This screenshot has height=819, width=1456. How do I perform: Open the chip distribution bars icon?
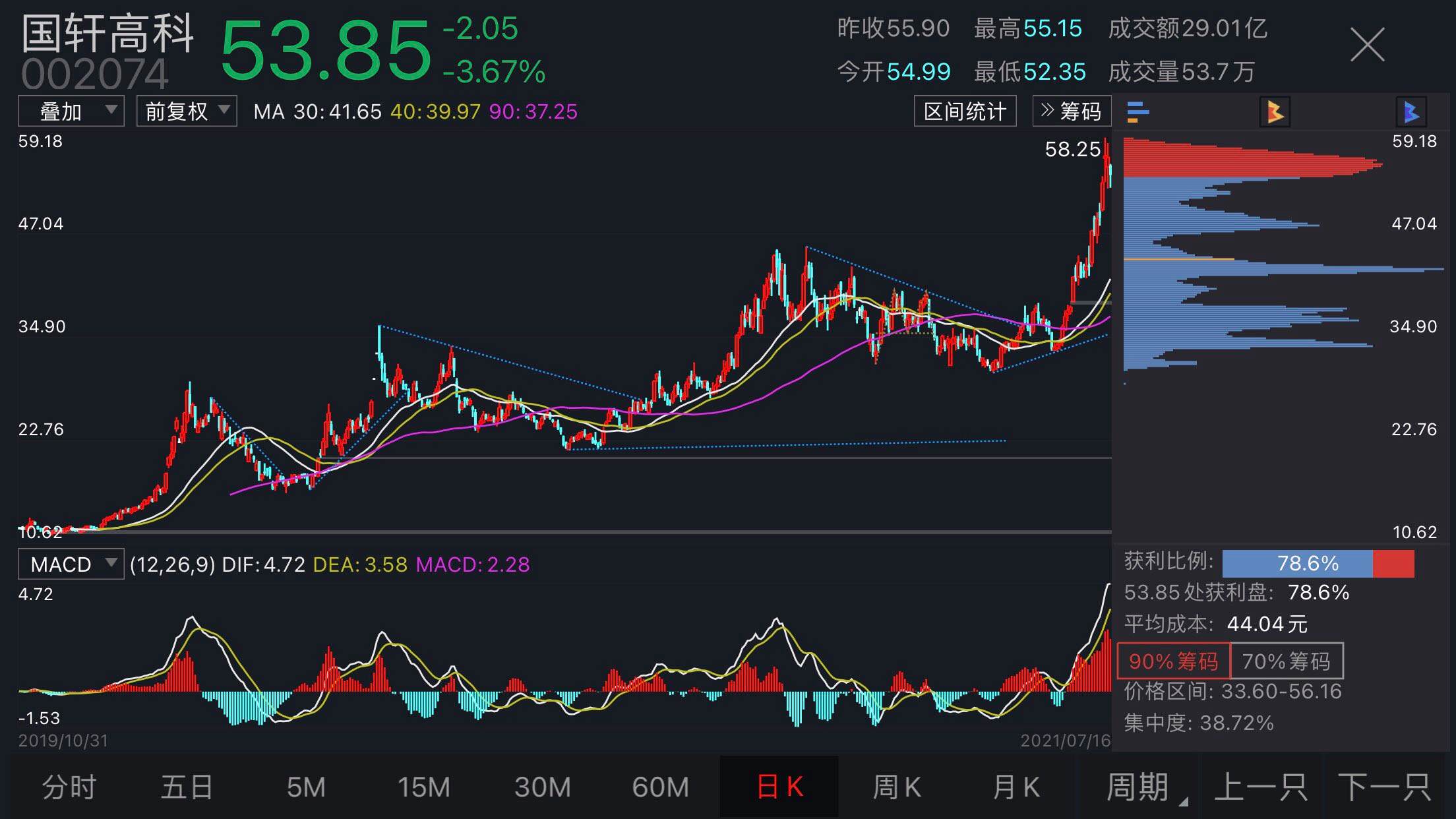coord(1138,111)
